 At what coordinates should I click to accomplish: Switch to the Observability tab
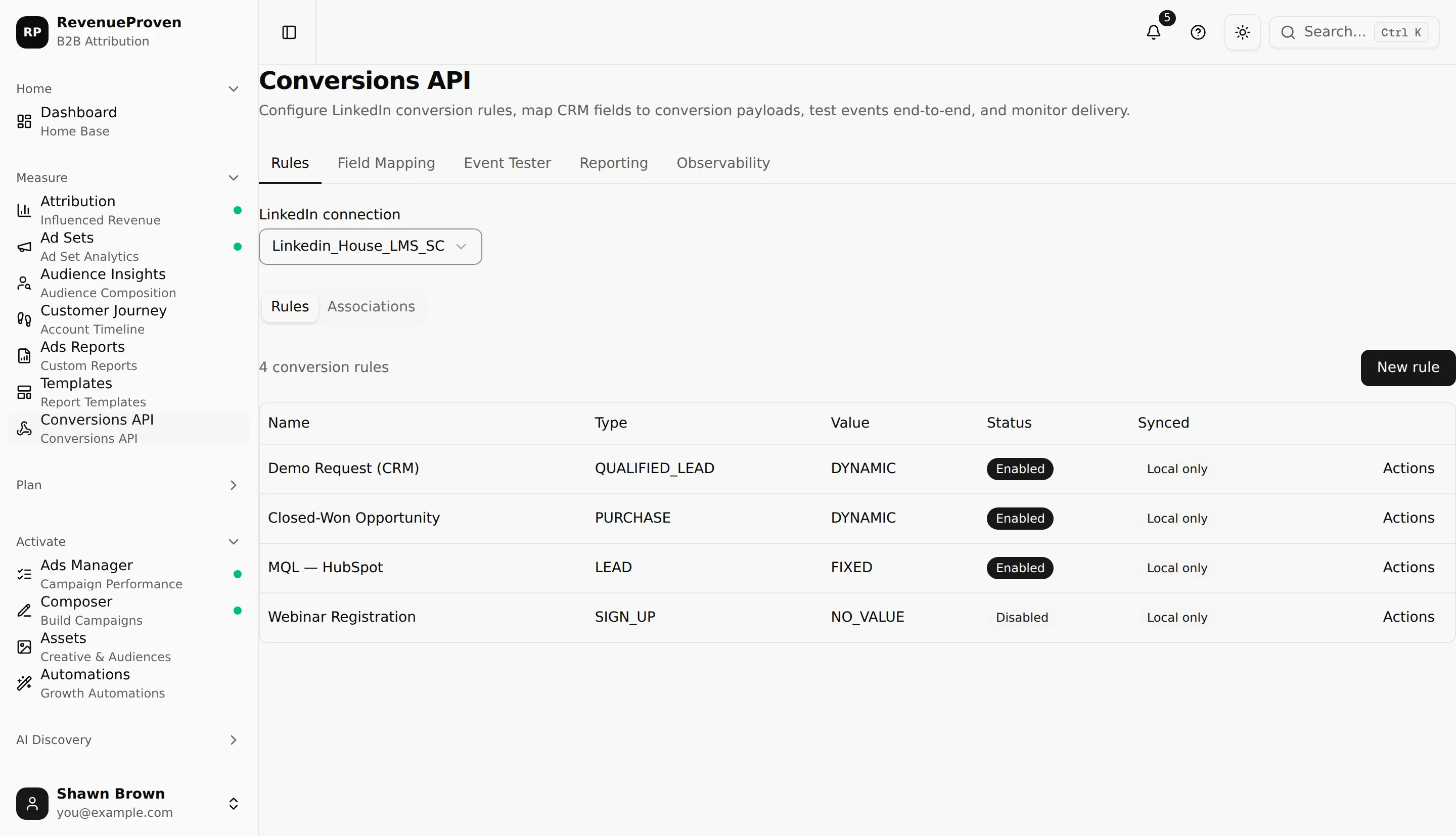point(723,163)
